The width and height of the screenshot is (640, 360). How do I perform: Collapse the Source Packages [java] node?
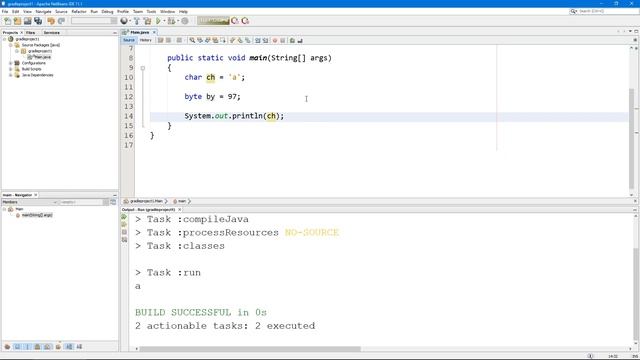(11, 45)
